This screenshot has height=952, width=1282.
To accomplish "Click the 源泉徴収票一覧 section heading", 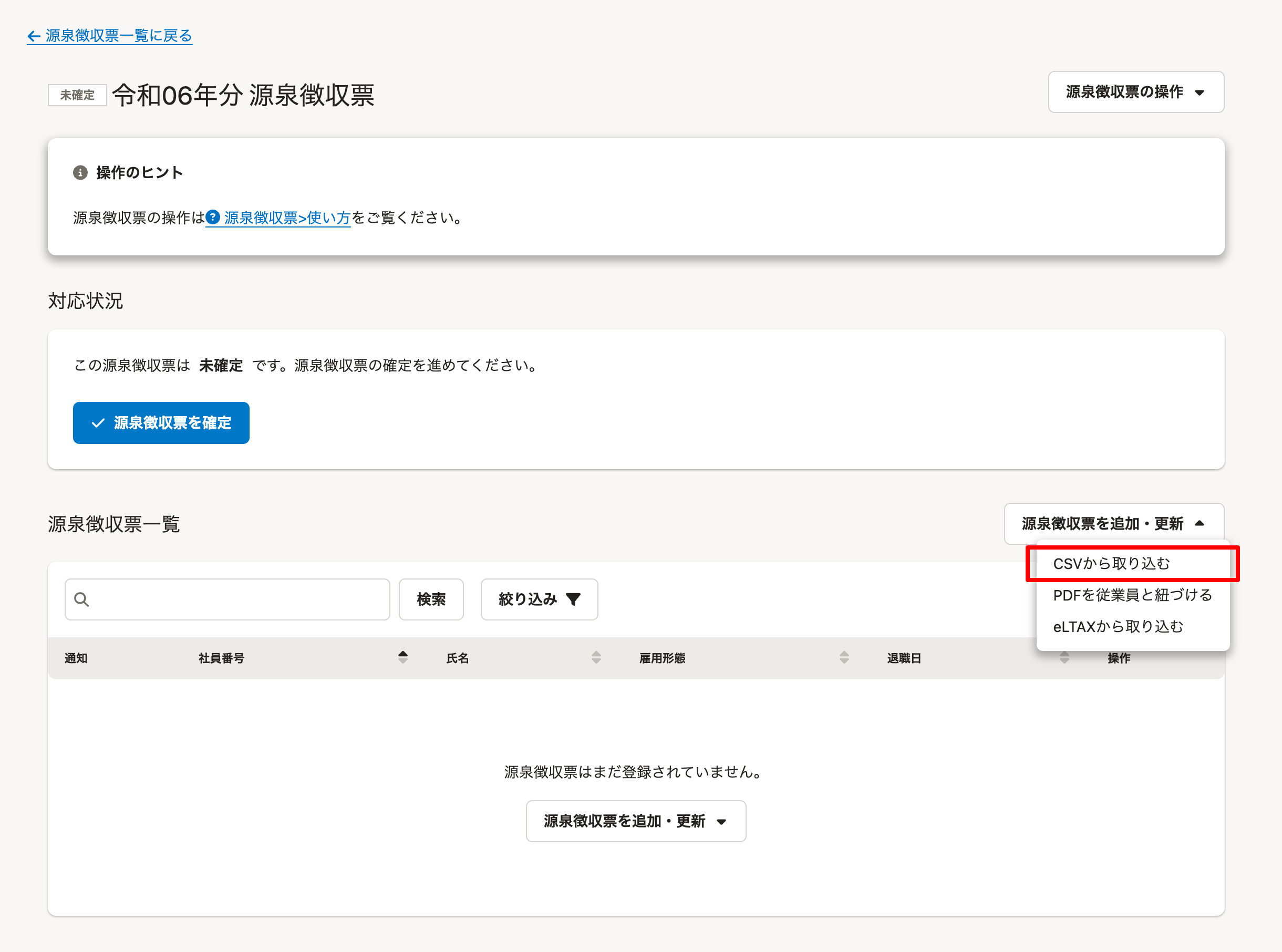I will click(114, 524).
